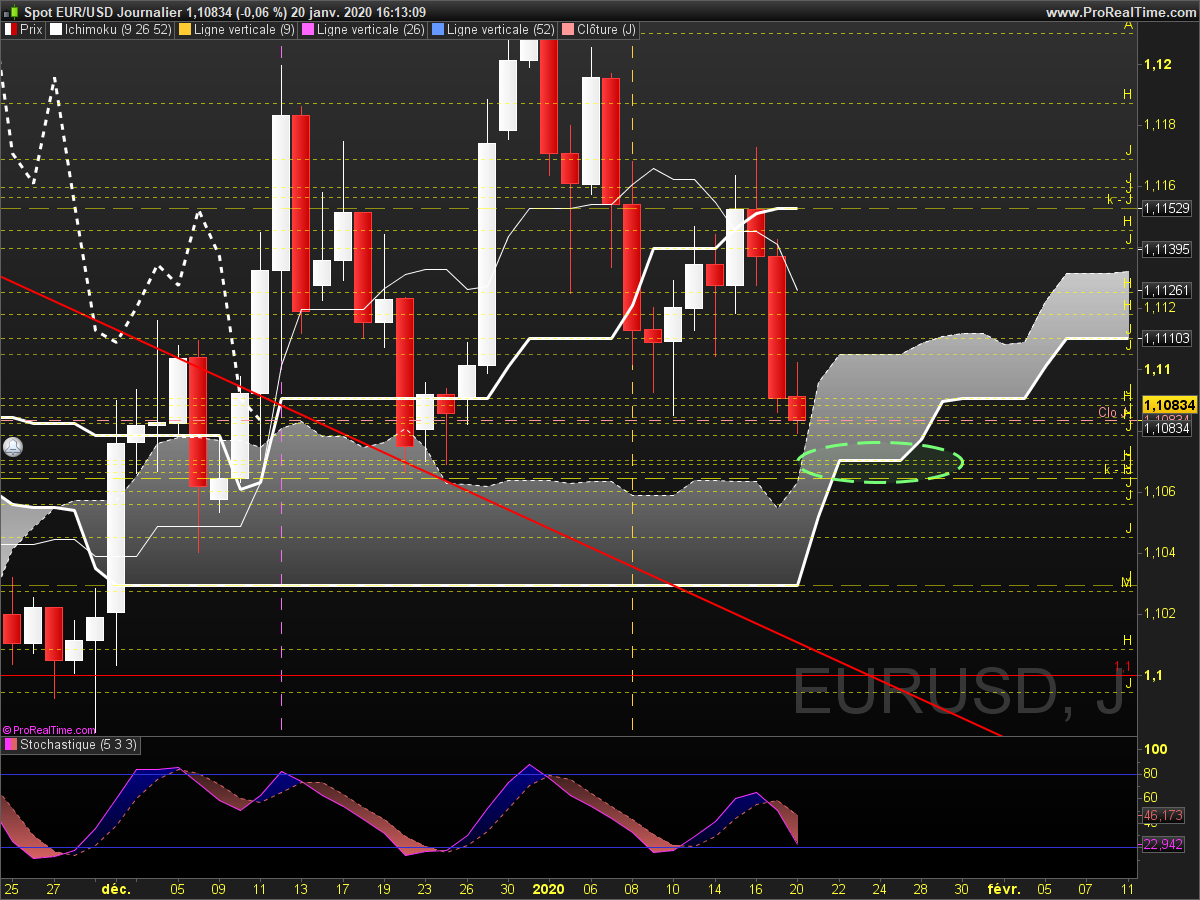Open the Stochastique (5 3 3) indicator label
1200x900 pixels.
[x=78, y=744]
